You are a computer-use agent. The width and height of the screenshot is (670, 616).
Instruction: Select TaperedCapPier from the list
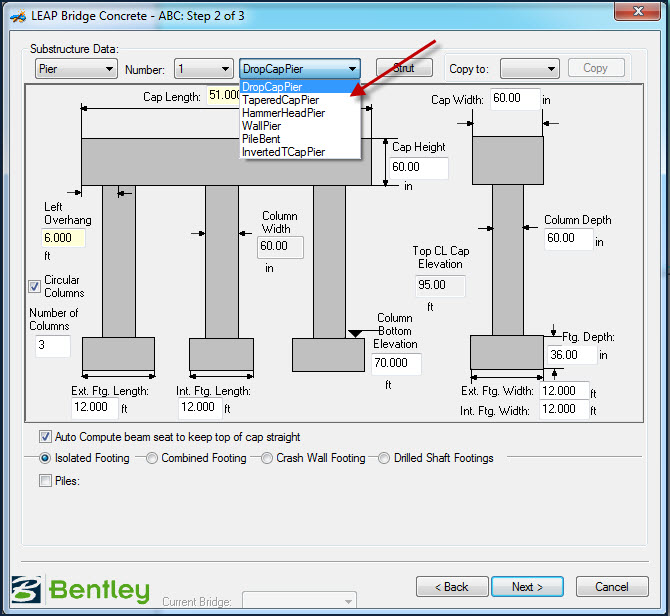[x=300, y=100]
